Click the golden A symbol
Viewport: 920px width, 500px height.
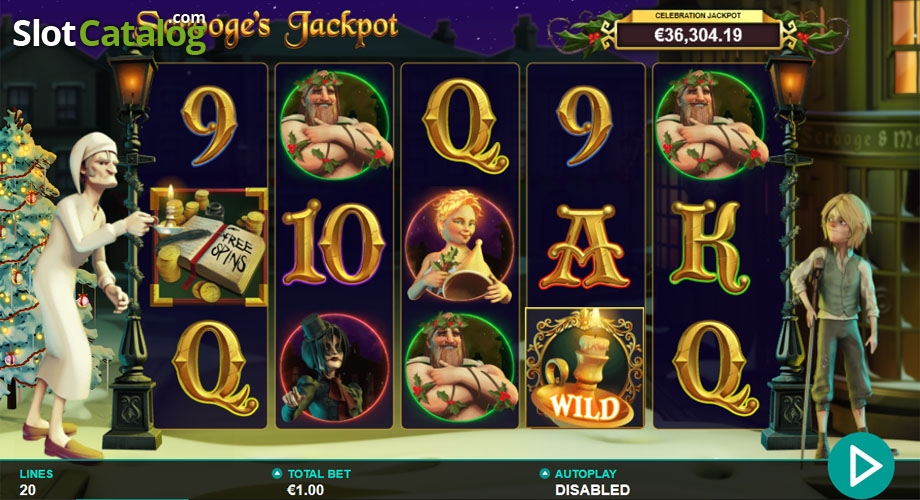point(586,246)
